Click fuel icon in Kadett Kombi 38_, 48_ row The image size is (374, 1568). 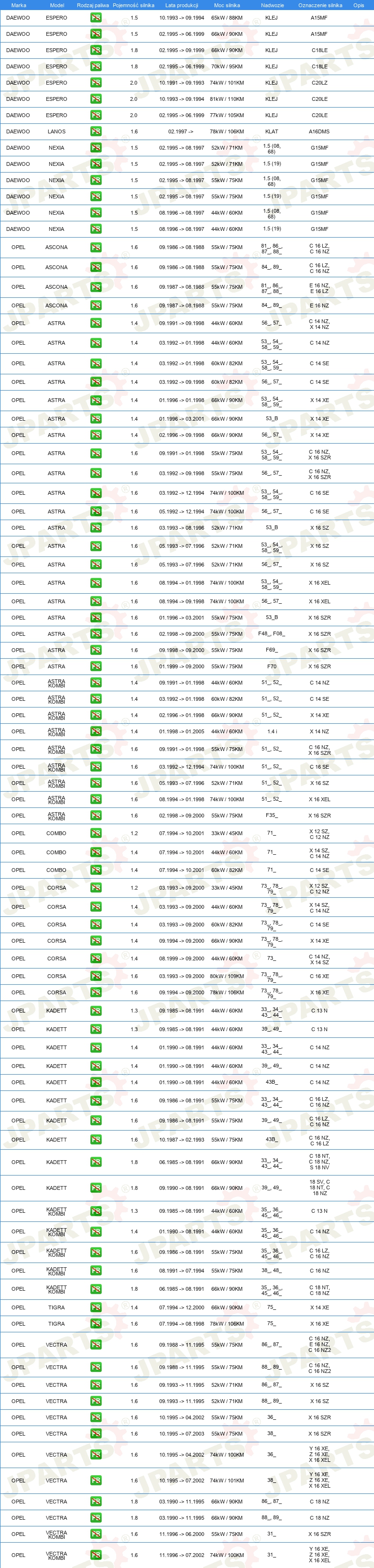coord(96,1271)
